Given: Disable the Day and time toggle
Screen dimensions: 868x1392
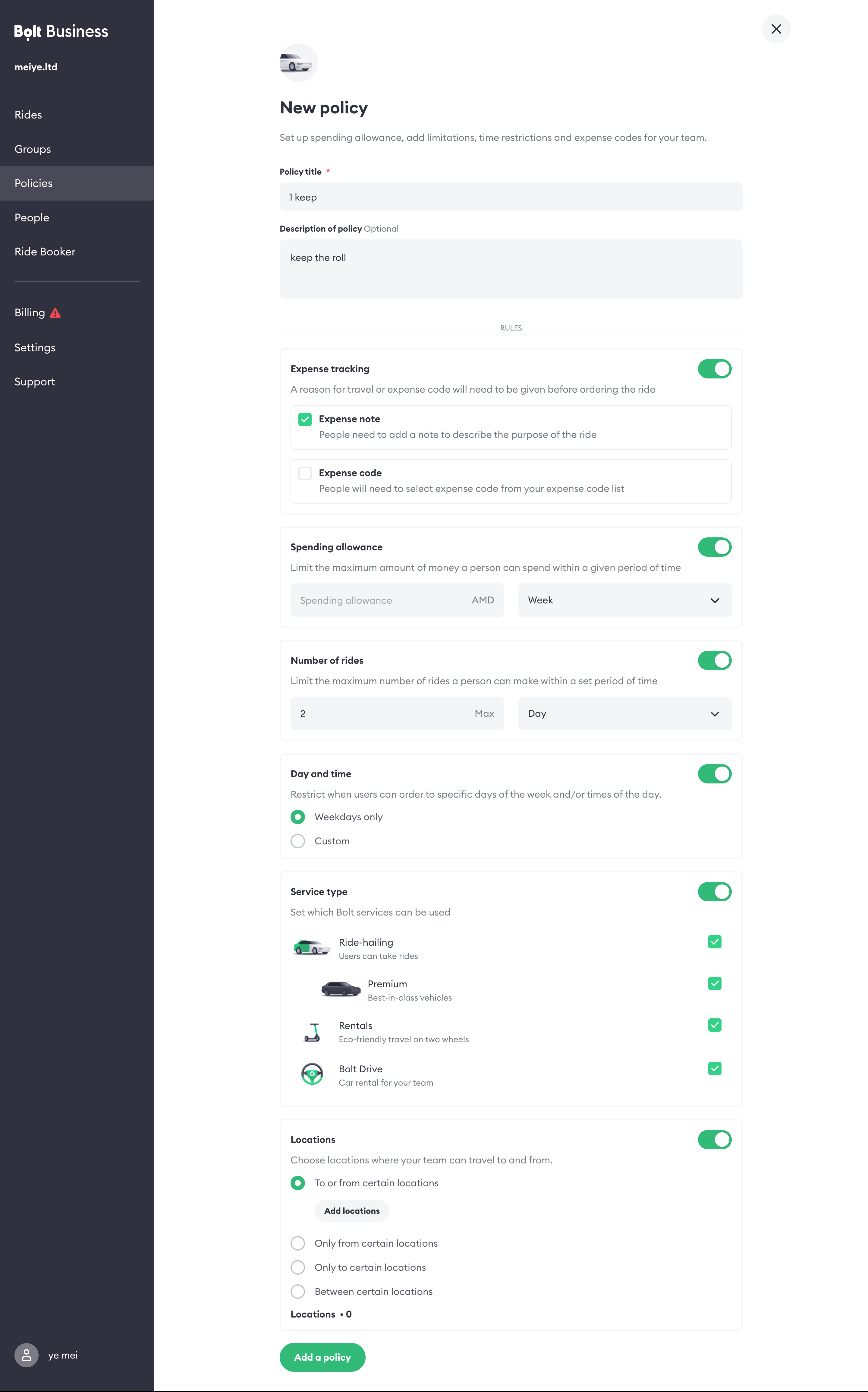Looking at the screenshot, I should [x=714, y=774].
